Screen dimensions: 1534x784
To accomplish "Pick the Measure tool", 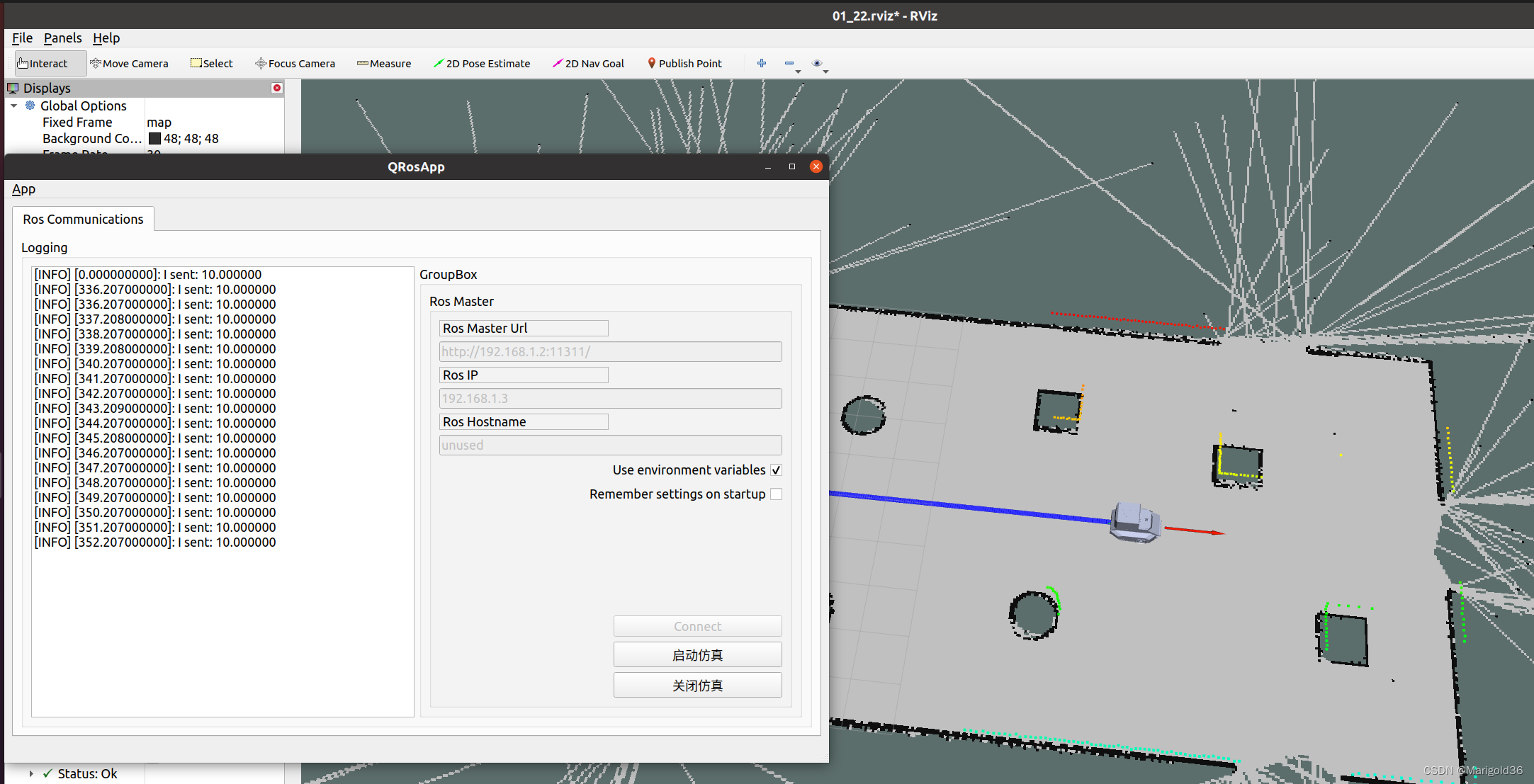I will [x=384, y=63].
